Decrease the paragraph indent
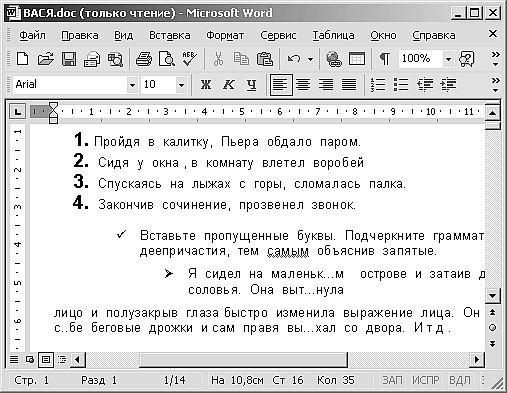This screenshot has height=393, width=507. tap(425, 85)
